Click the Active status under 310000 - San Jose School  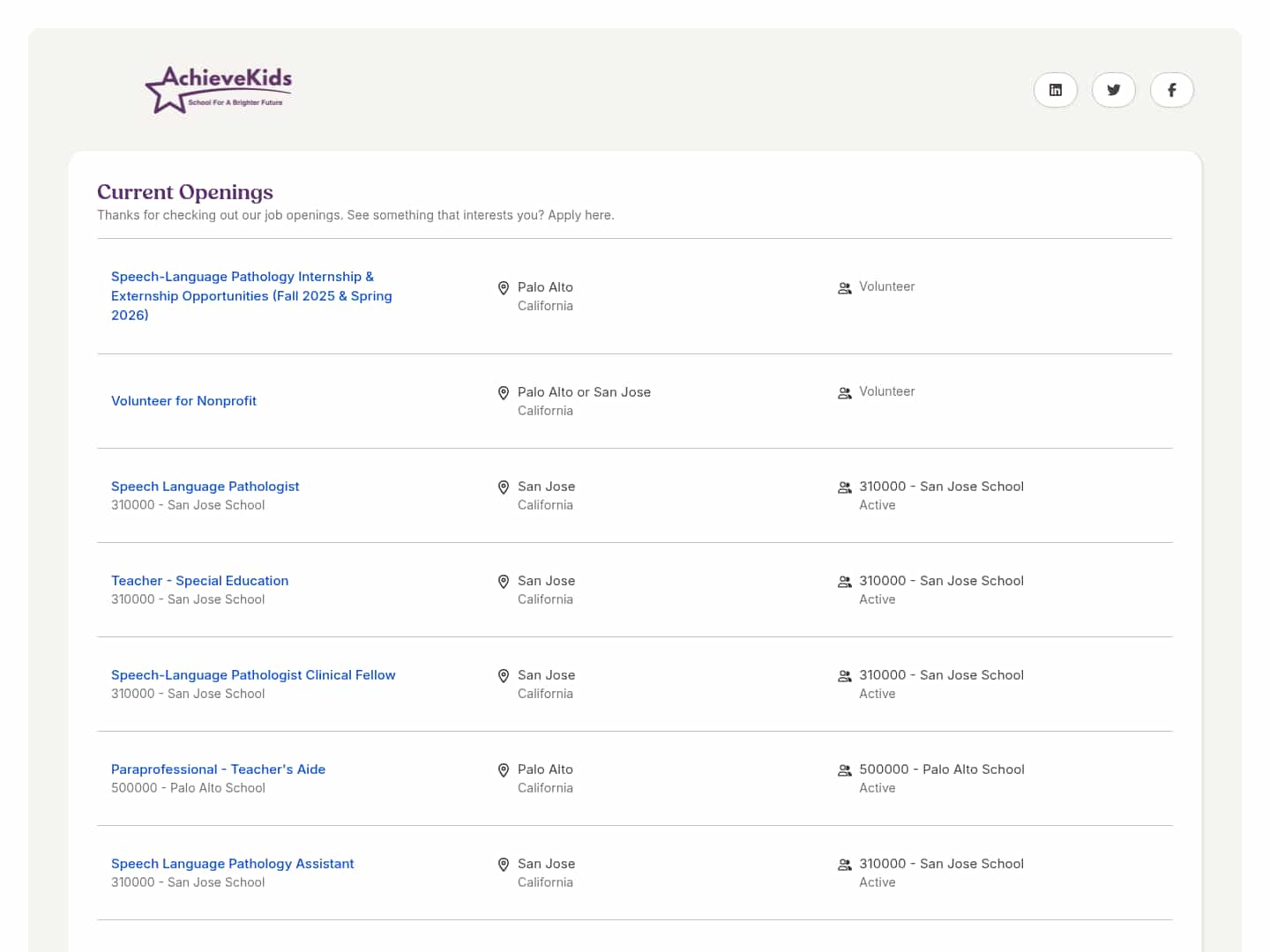[x=878, y=504]
